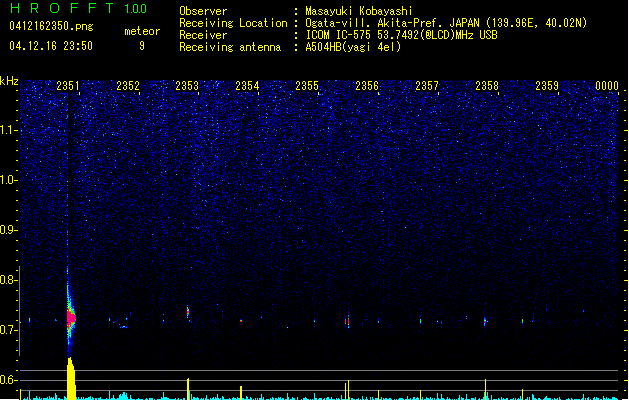Click the tall yellow power bar below 2351
This screenshot has width=629, height=400.
click(71, 379)
